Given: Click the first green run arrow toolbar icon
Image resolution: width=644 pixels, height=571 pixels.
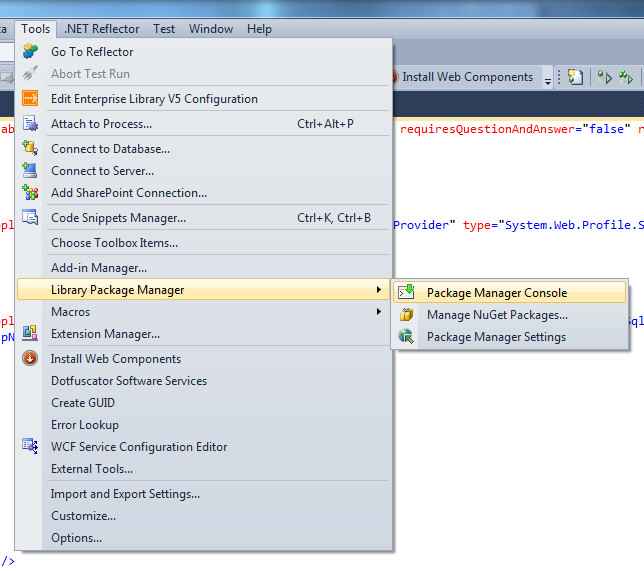Looking at the screenshot, I should (604, 77).
